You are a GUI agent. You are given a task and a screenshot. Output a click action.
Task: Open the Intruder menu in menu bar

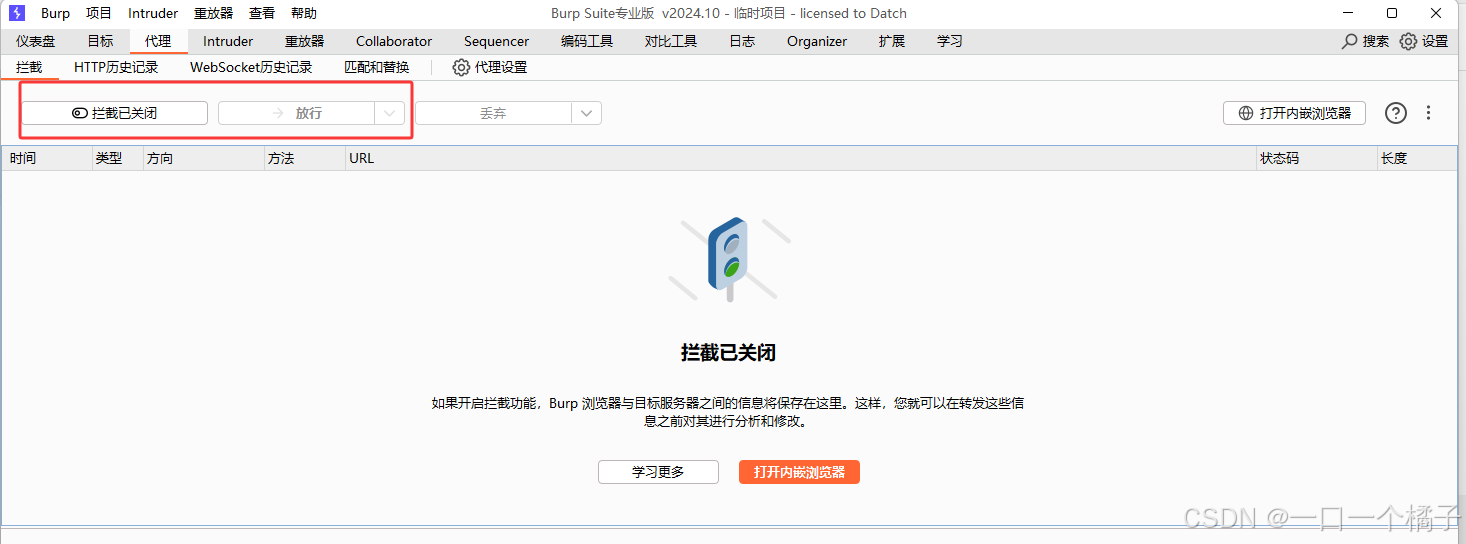[x=153, y=13]
